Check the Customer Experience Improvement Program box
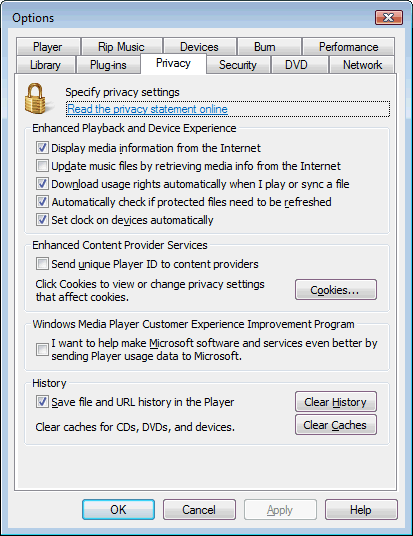Viewport: 413px width, 536px height. click(42, 349)
